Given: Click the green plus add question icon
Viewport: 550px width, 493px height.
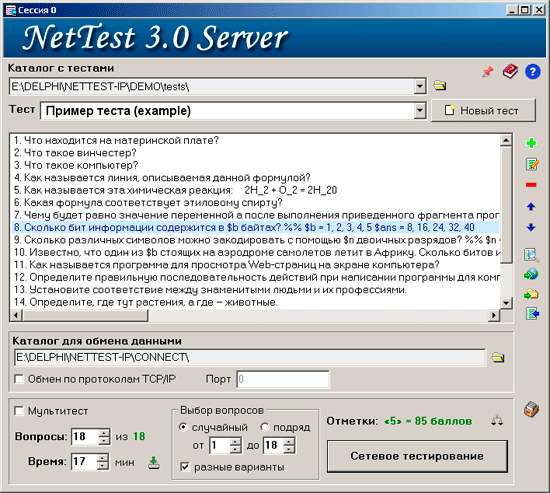Looking at the screenshot, I should tap(531, 143).
